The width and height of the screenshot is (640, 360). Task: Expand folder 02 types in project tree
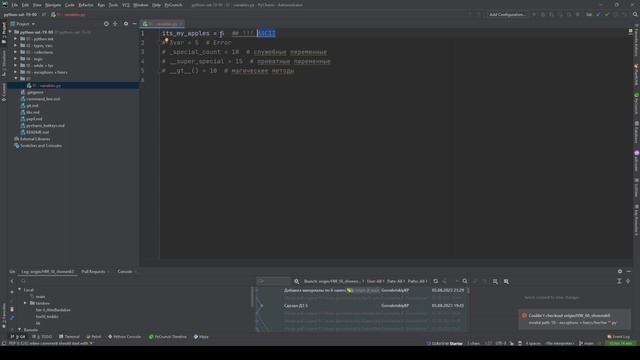(16, 45)
